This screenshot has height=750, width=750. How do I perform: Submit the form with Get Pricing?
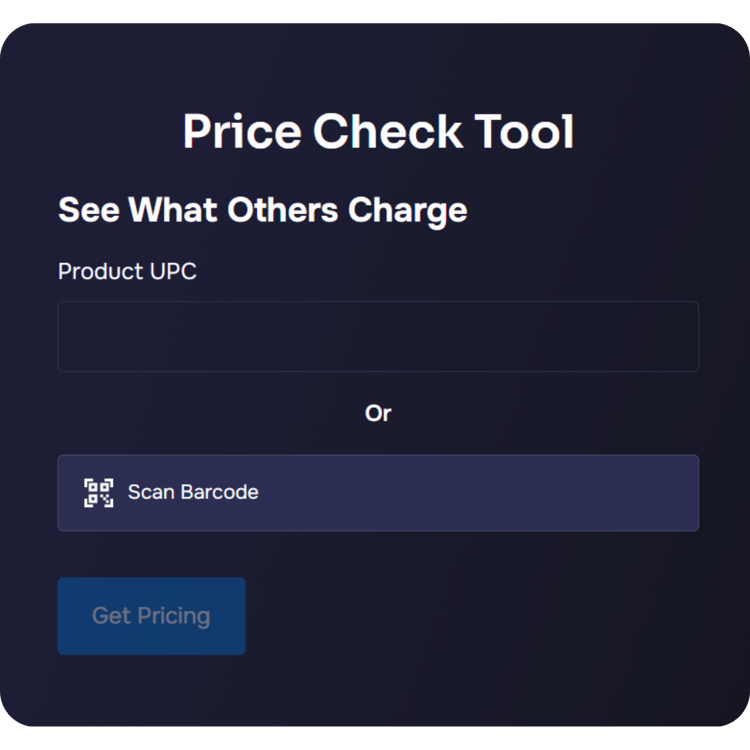pyautogui.click(x=151, y=616)
